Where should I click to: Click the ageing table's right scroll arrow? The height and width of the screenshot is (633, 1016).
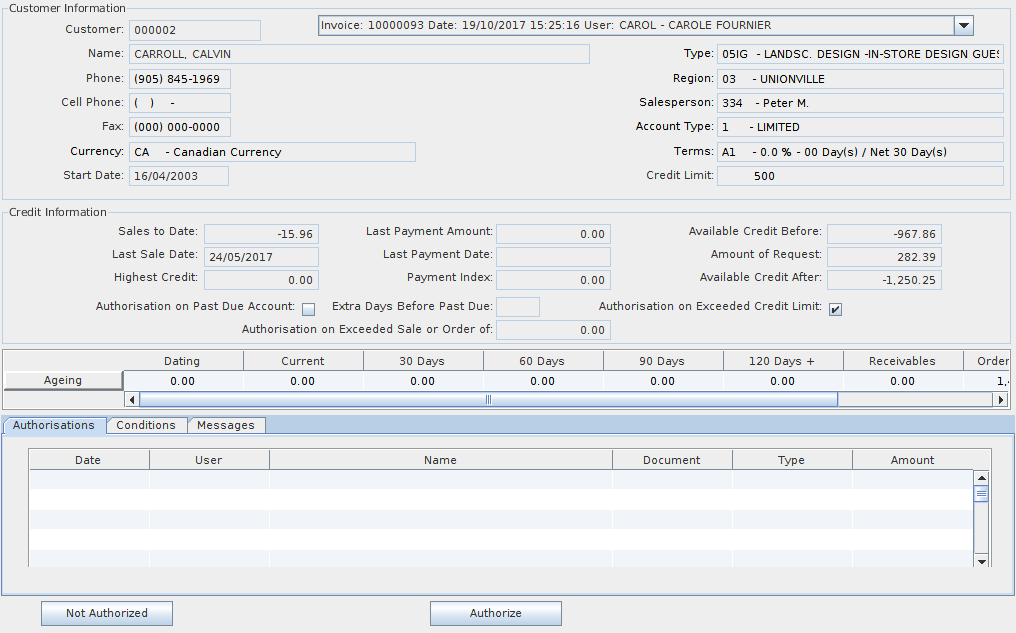point(999,400)
